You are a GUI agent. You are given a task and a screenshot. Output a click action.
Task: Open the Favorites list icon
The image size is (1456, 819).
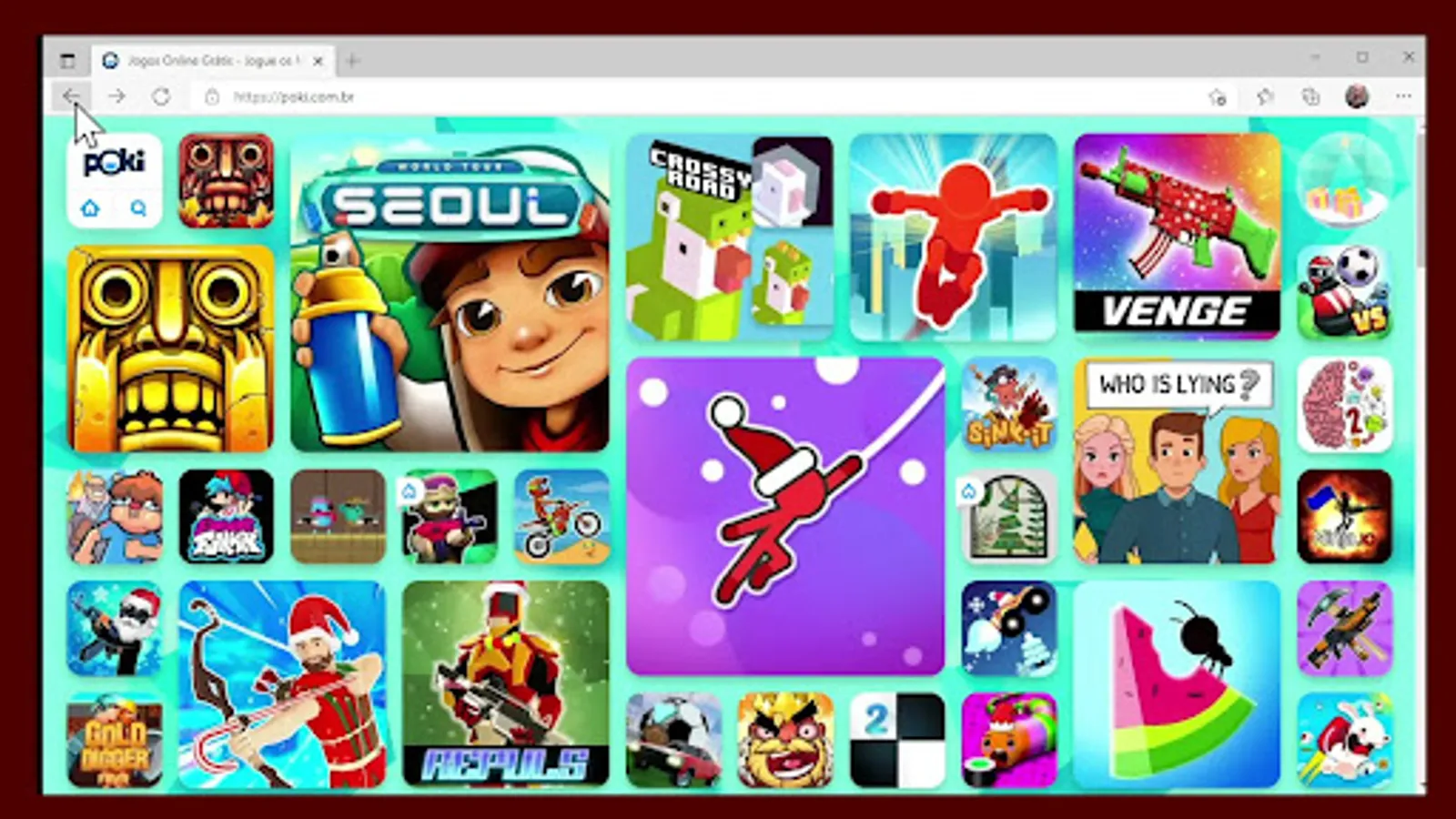(1265, 96)
